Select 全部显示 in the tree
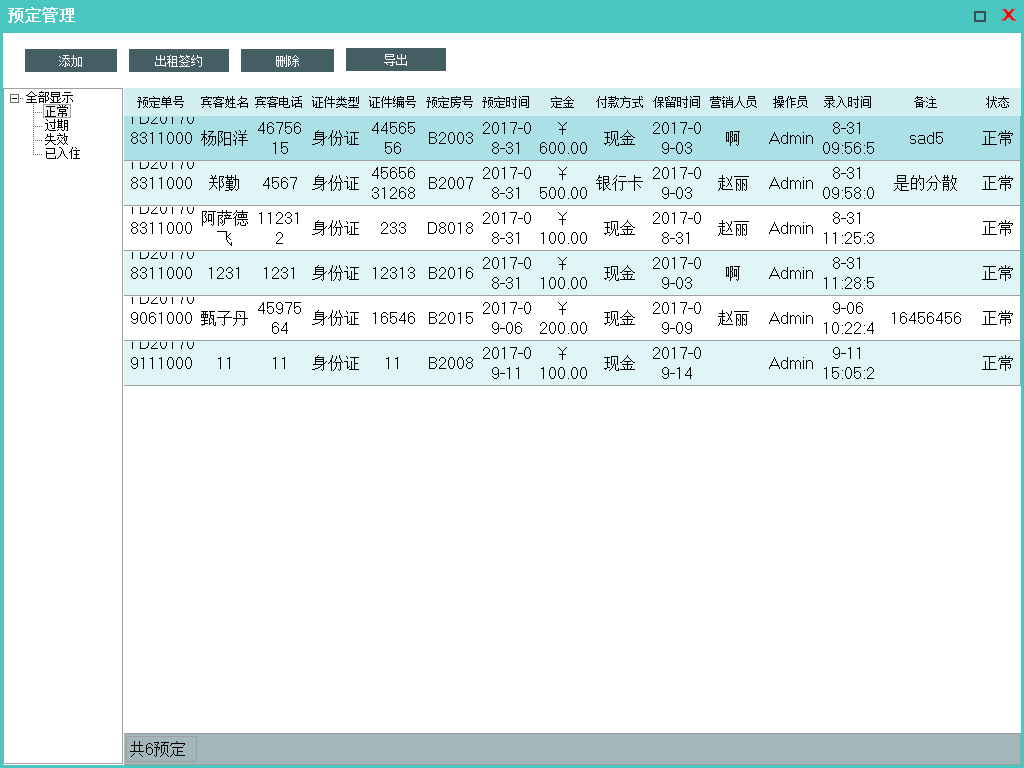Screen dimensions: 1024x768 click(49, 98)
